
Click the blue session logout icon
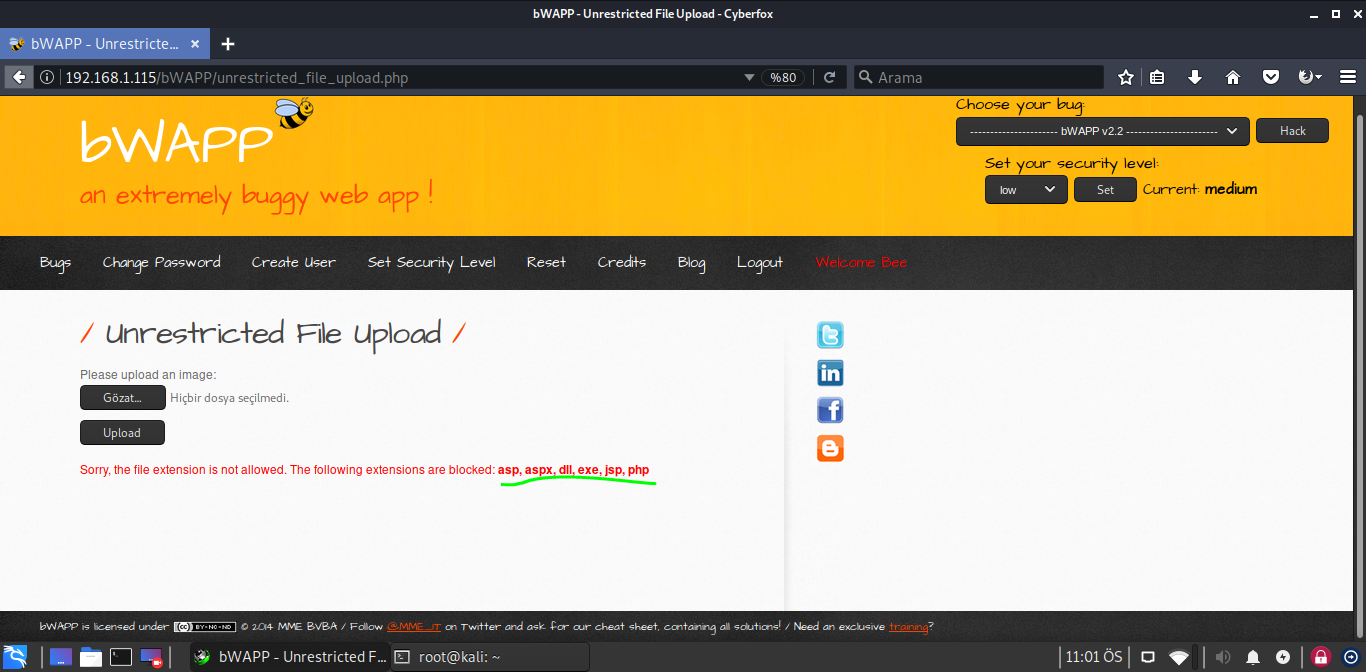[1349, 657]
